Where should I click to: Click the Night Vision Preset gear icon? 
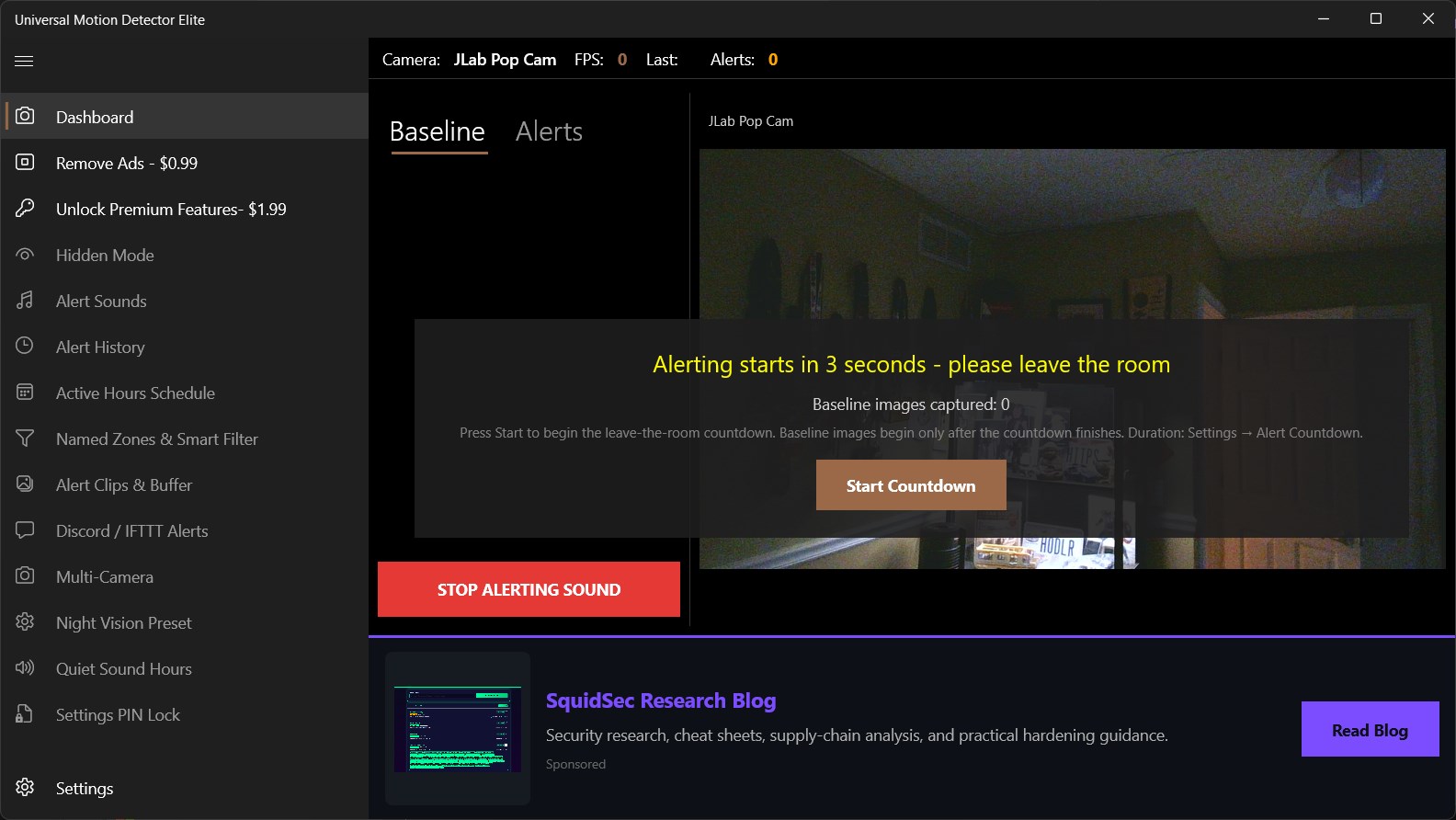point(25,621)
